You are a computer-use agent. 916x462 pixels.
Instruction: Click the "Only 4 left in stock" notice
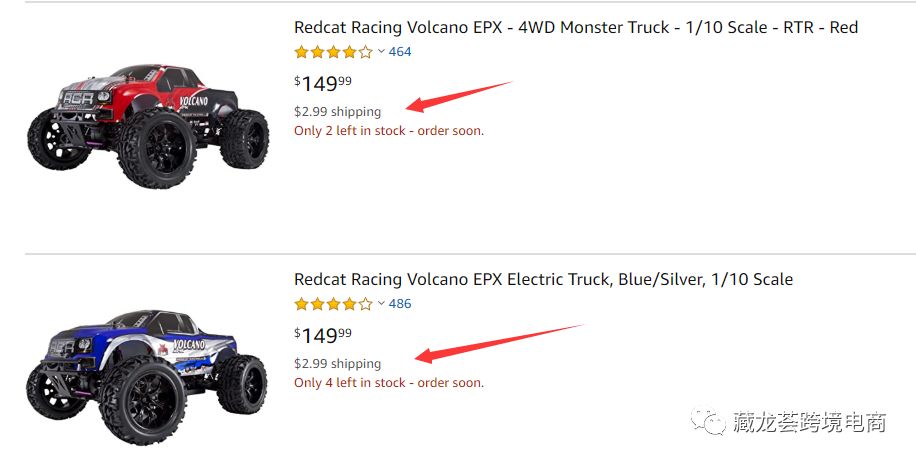click(388, 383)
